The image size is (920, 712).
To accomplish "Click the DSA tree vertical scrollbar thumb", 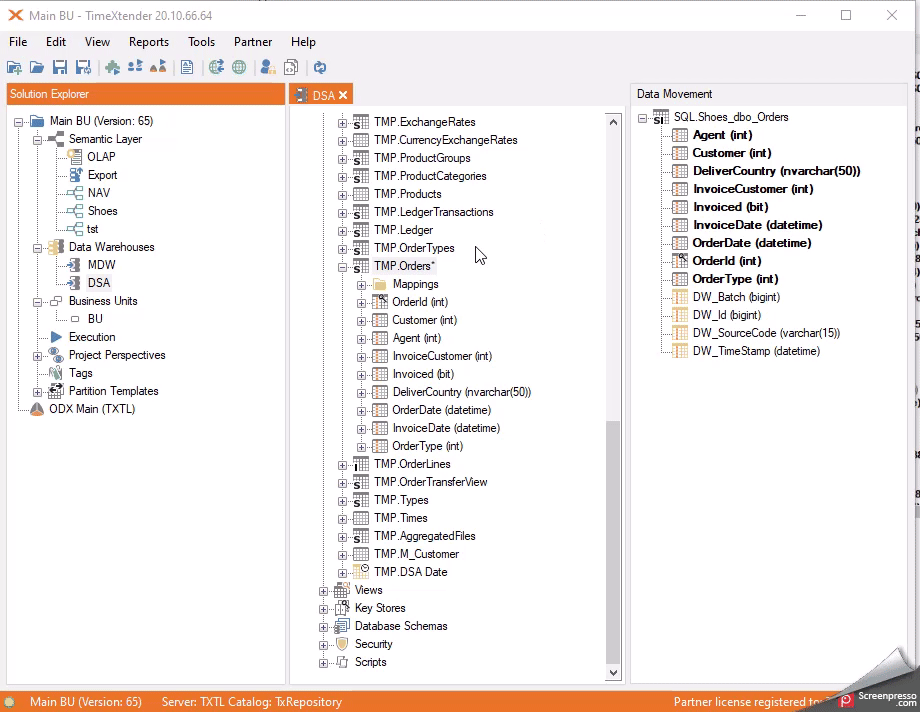I will pyautogui.click(x=613, y=543).
